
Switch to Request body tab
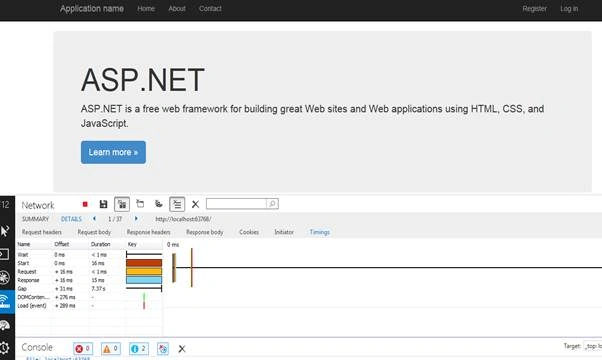point(94,232)
